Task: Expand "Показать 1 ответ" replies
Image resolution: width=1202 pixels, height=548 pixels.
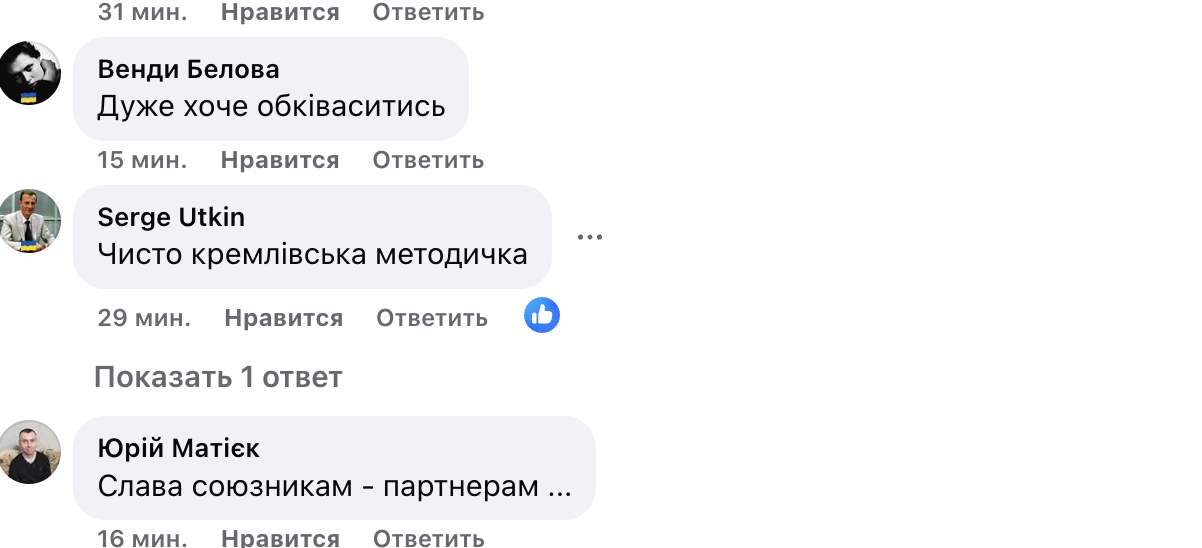Action: pyautogui.click(x=218, y=377)
